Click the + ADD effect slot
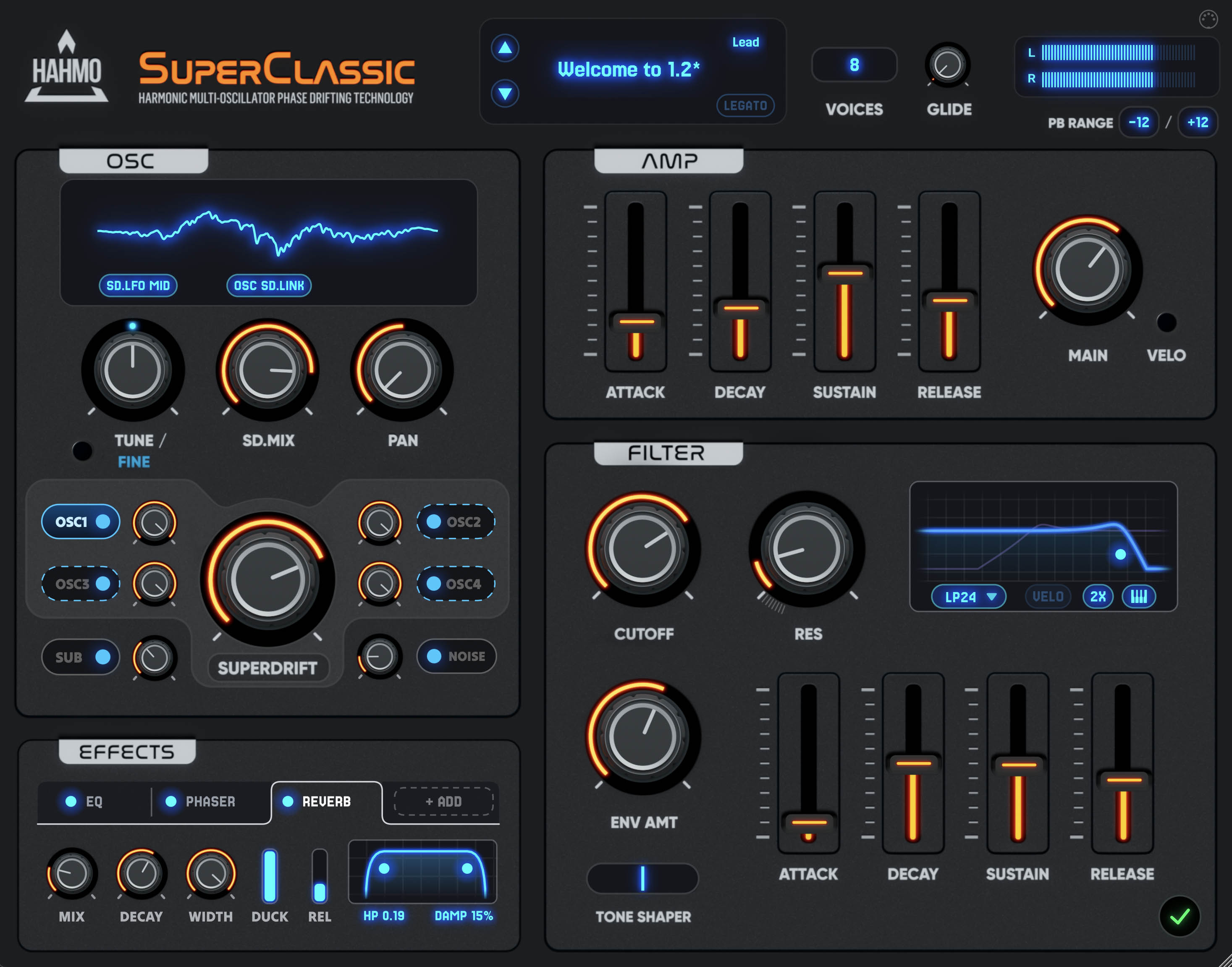Viewport: 1232px width, 967px height. click(443, 801)
